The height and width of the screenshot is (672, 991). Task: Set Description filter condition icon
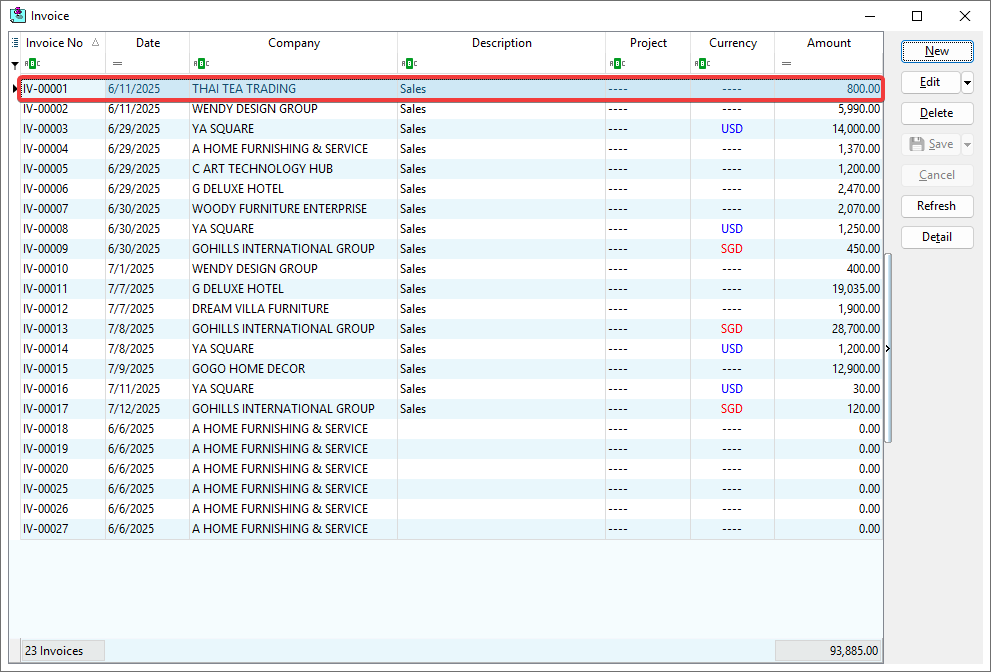[409, 63]
